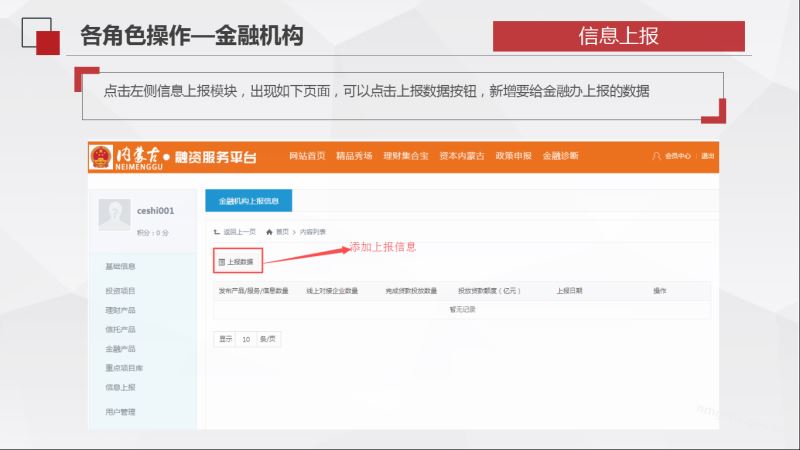Open the 网站首页 nav item
This screenshot has width=800, height=450.
307,156
